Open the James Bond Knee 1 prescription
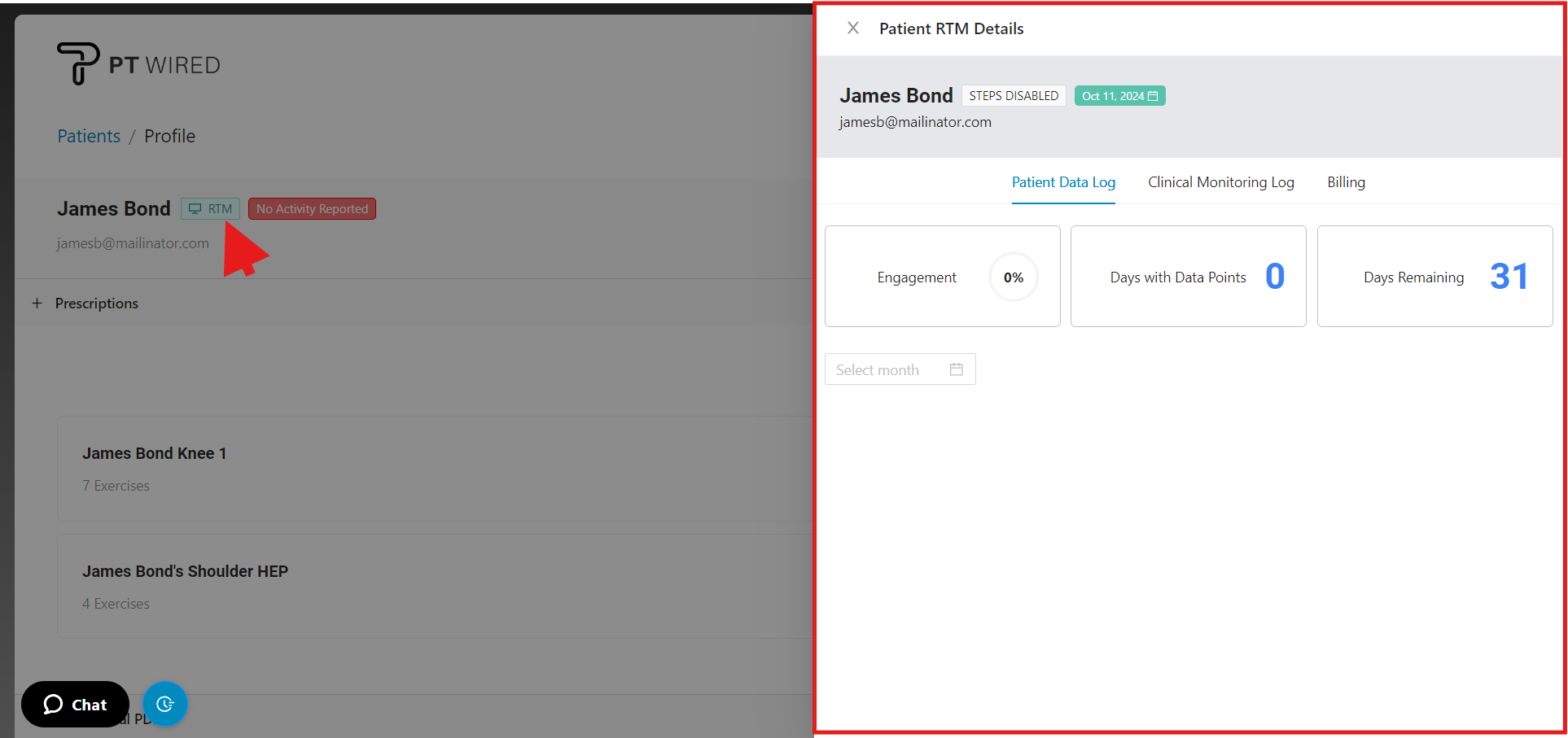The height and width of the screenshot is (738, 1568). tap(154, 453)
